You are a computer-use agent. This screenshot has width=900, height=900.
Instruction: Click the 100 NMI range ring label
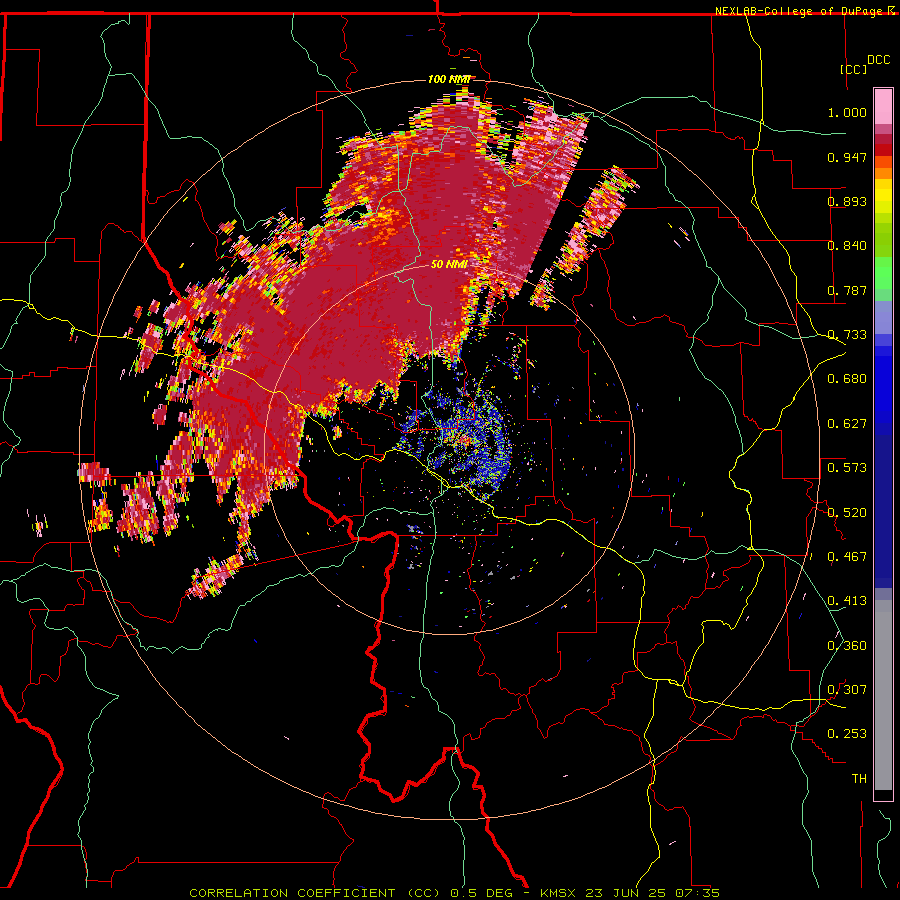click(449, 79)
